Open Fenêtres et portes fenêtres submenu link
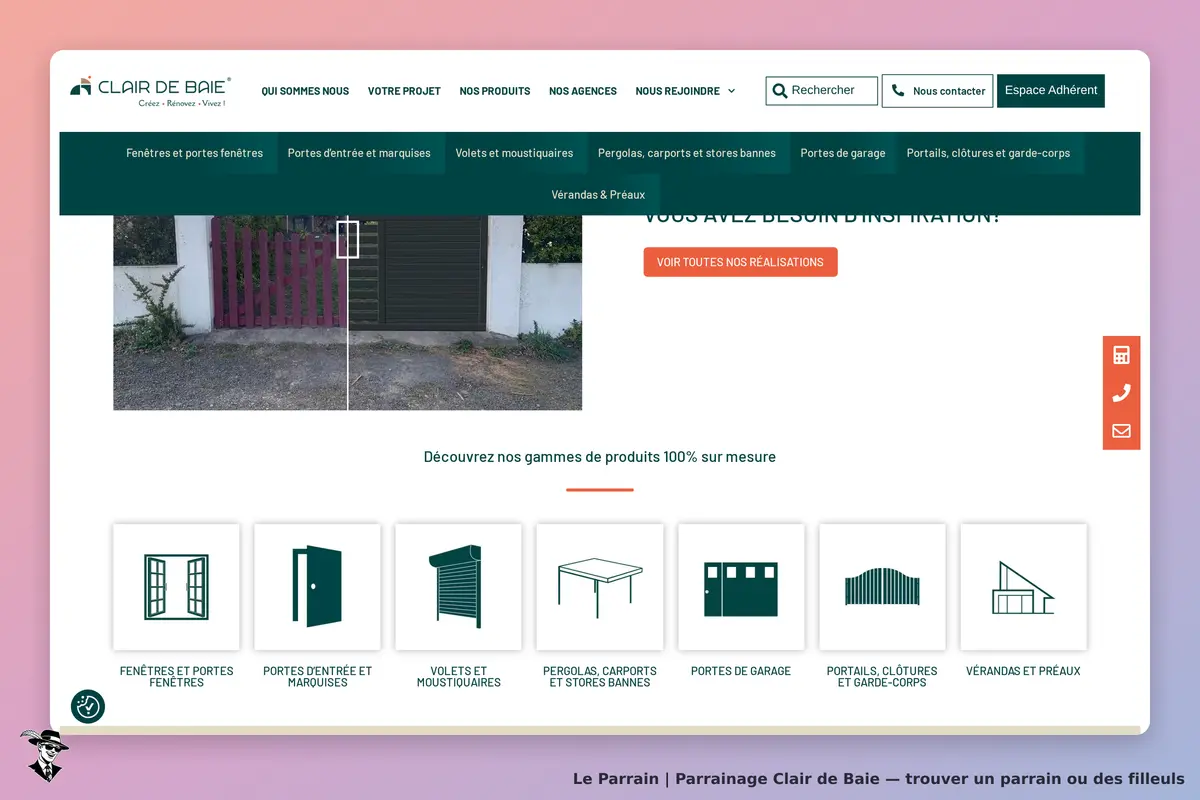This screenshot has width=1200, height=800. (x=195, y=153)
